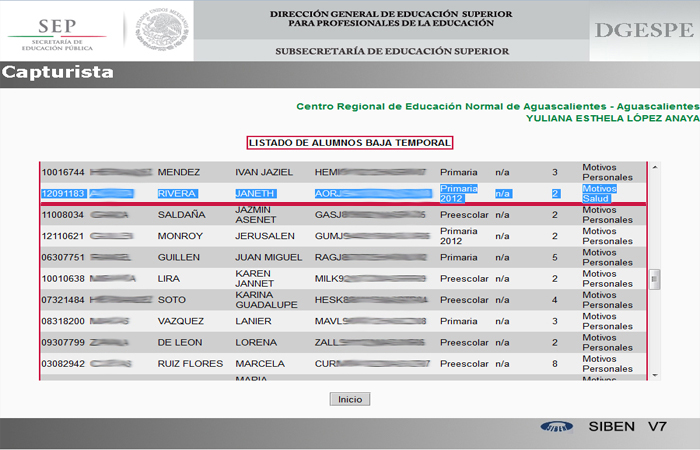Click the Inicio button

point(350,399)
